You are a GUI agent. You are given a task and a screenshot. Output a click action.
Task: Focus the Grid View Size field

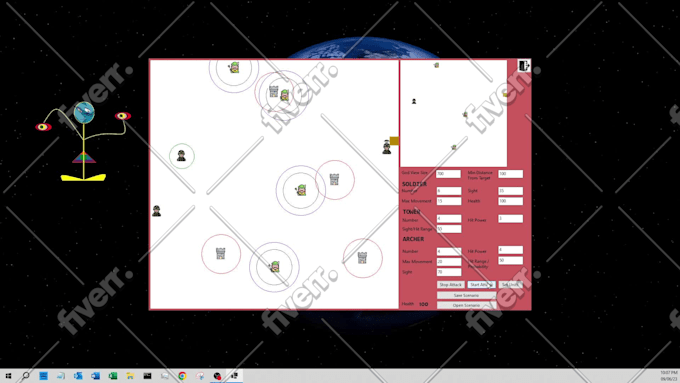coord(448,174)
